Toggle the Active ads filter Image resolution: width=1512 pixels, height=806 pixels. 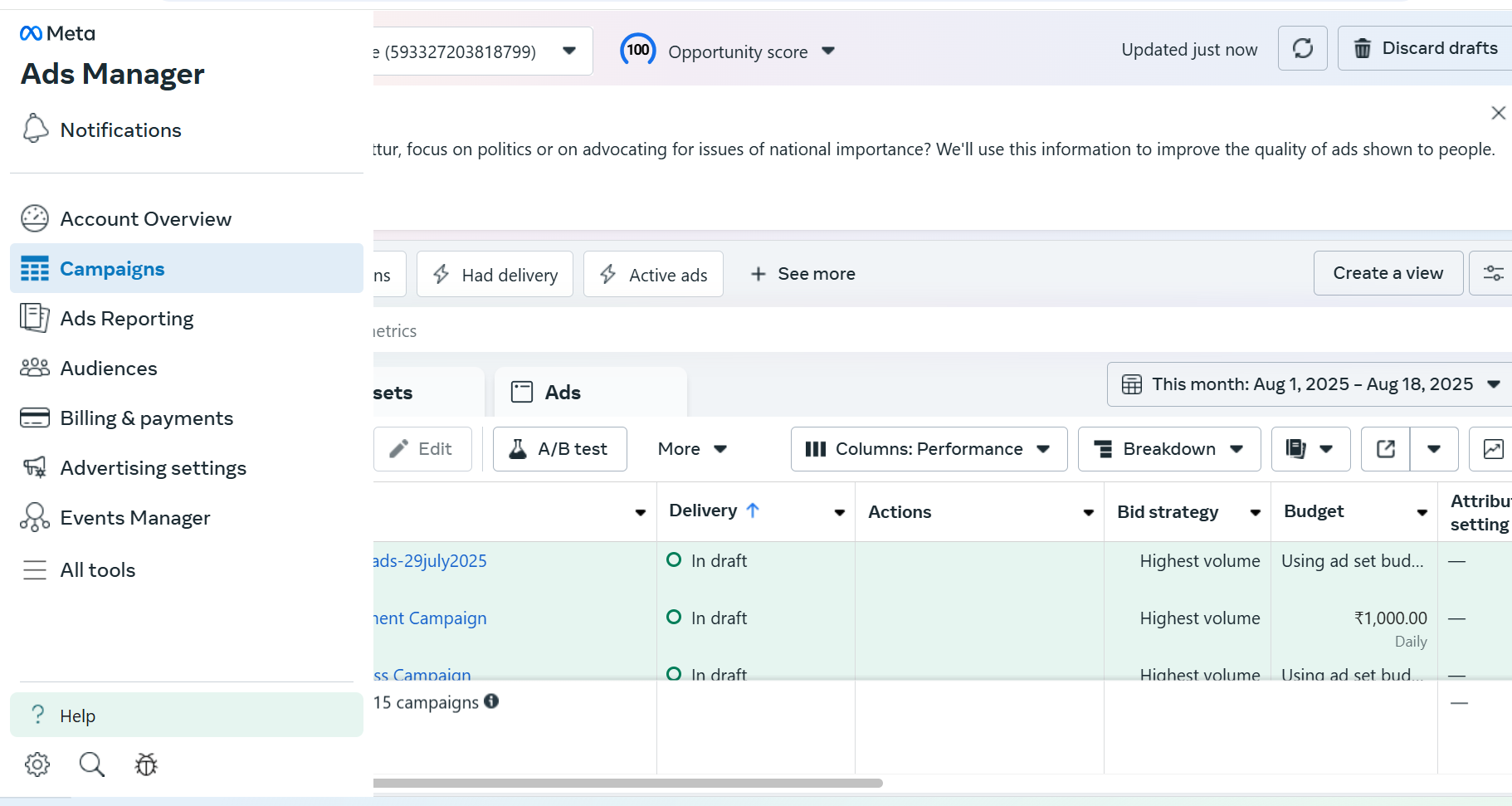coord(653,274)
